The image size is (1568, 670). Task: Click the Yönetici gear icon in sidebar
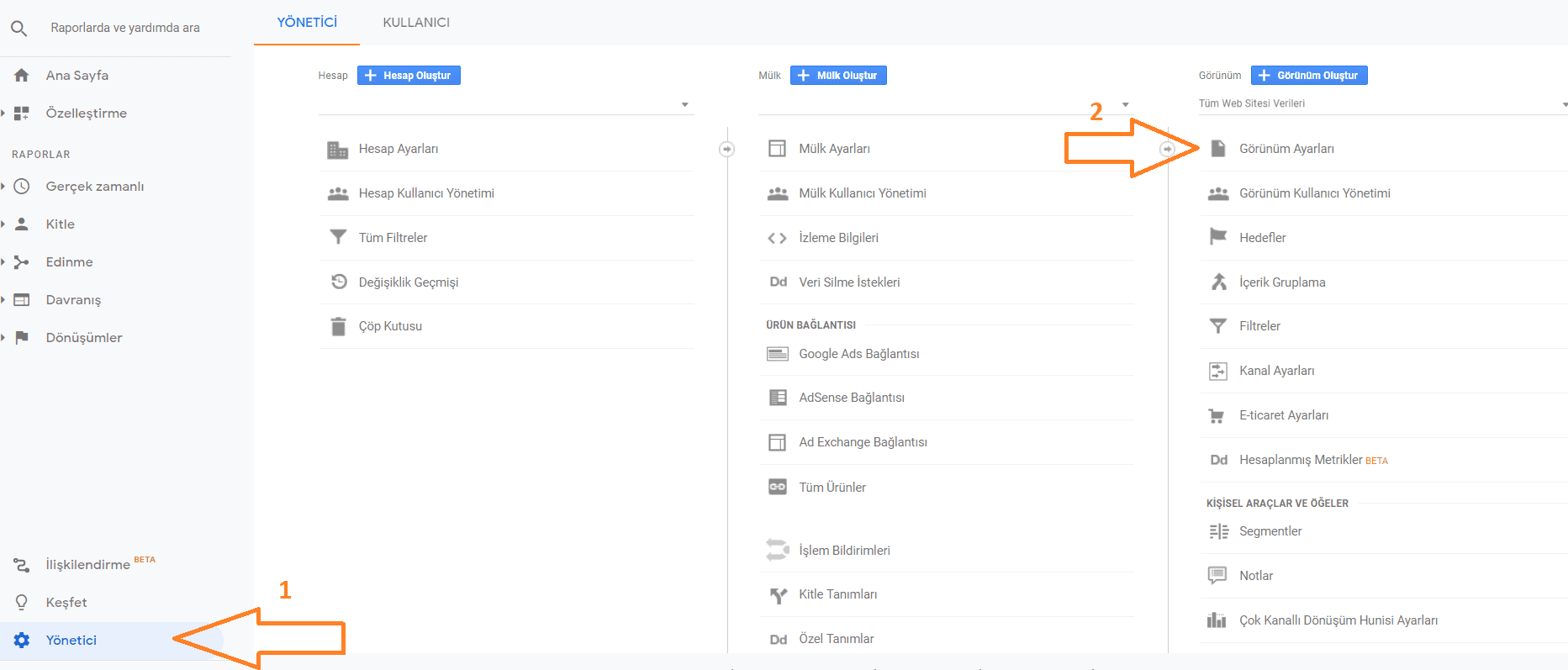(x=22, y=641)
